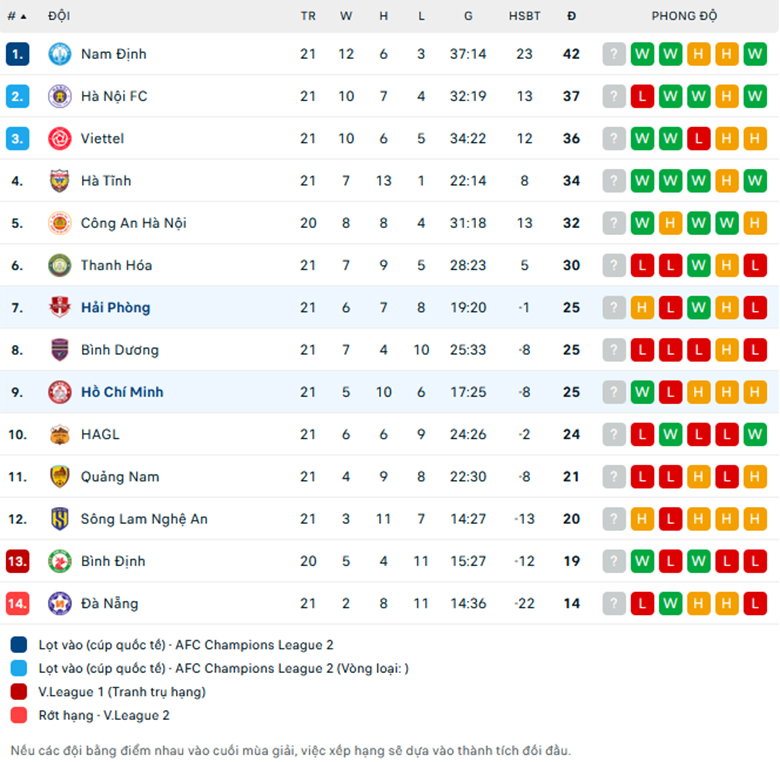
Task: Click the Nam Định club logo
Action: tap(60, 54)
